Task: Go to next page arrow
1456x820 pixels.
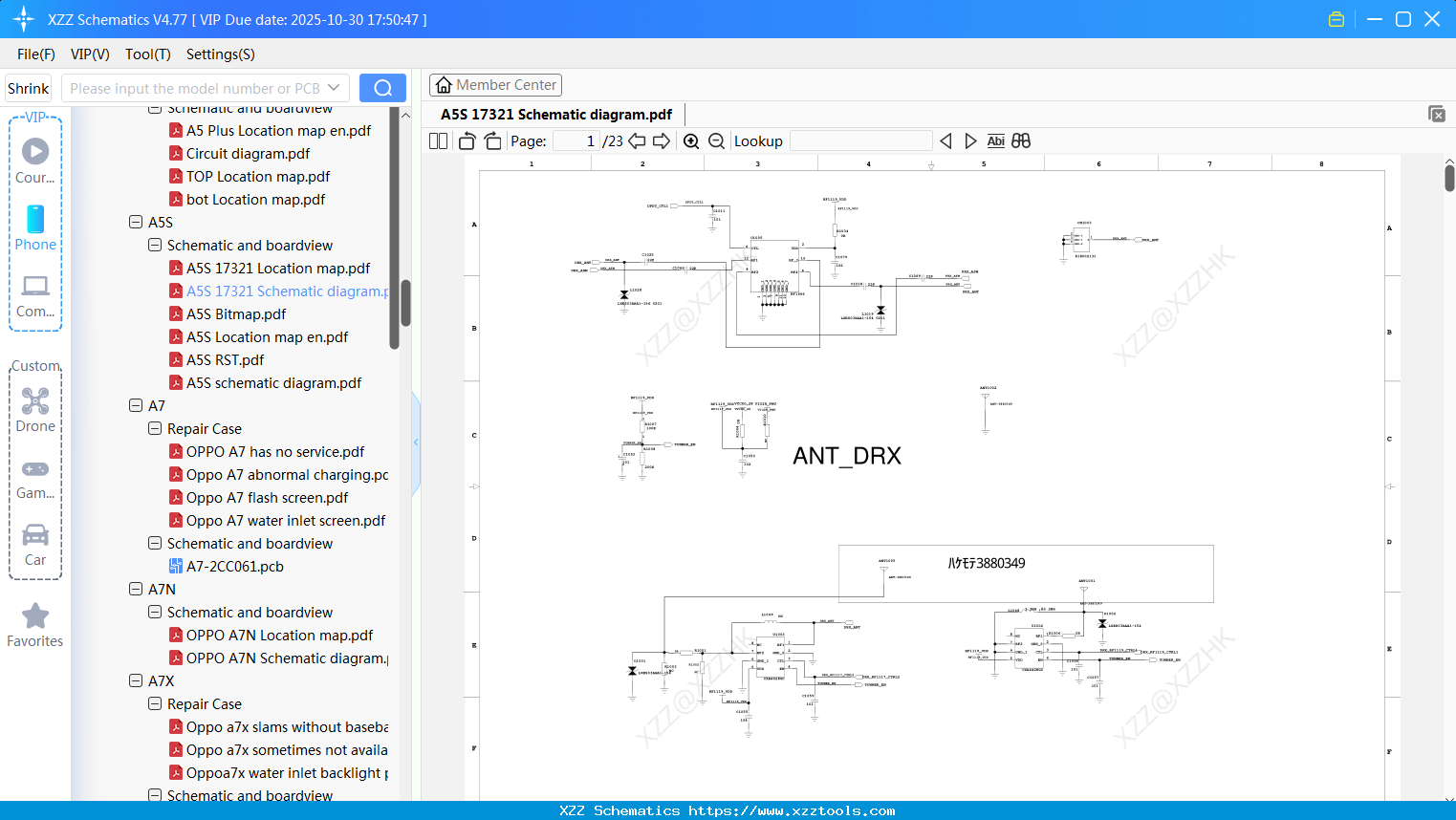Action: pos(662,141)
